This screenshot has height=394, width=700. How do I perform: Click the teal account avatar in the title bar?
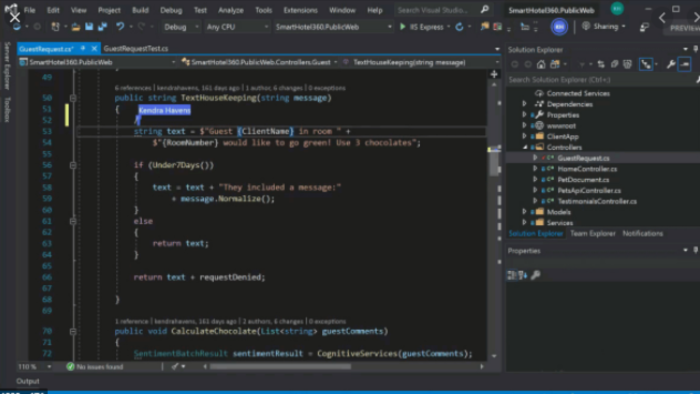coord(617,8)
